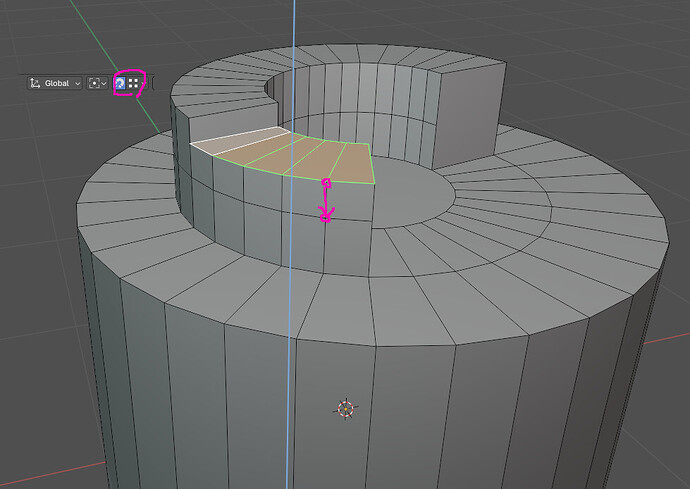690x489 pixels.
Task: Select the large flat end face of raised block
Action: (467, 116)
